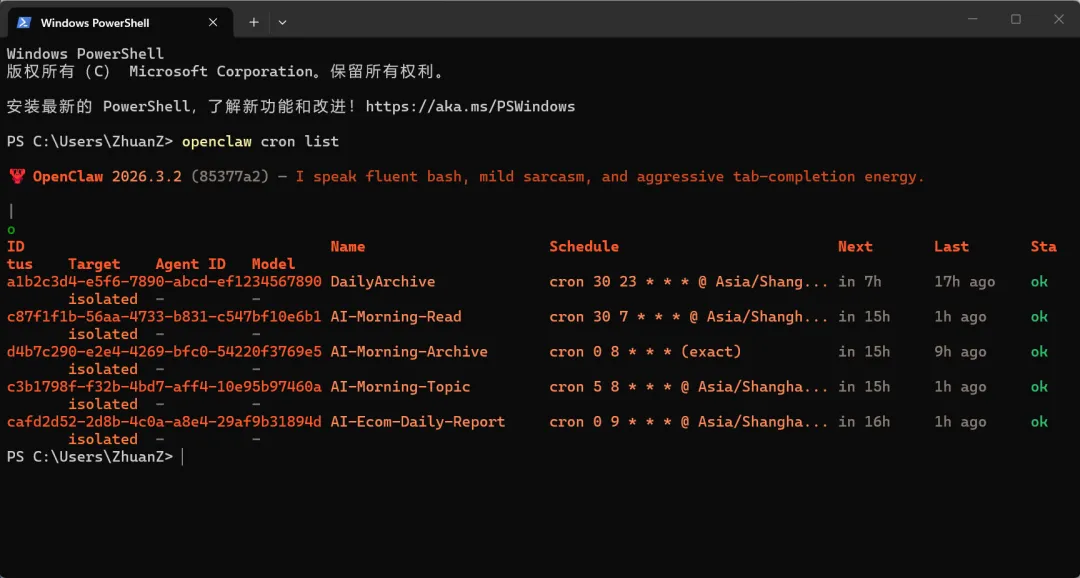
Task: Open a new tab with the plus button
Action: [x=254, y=22]
